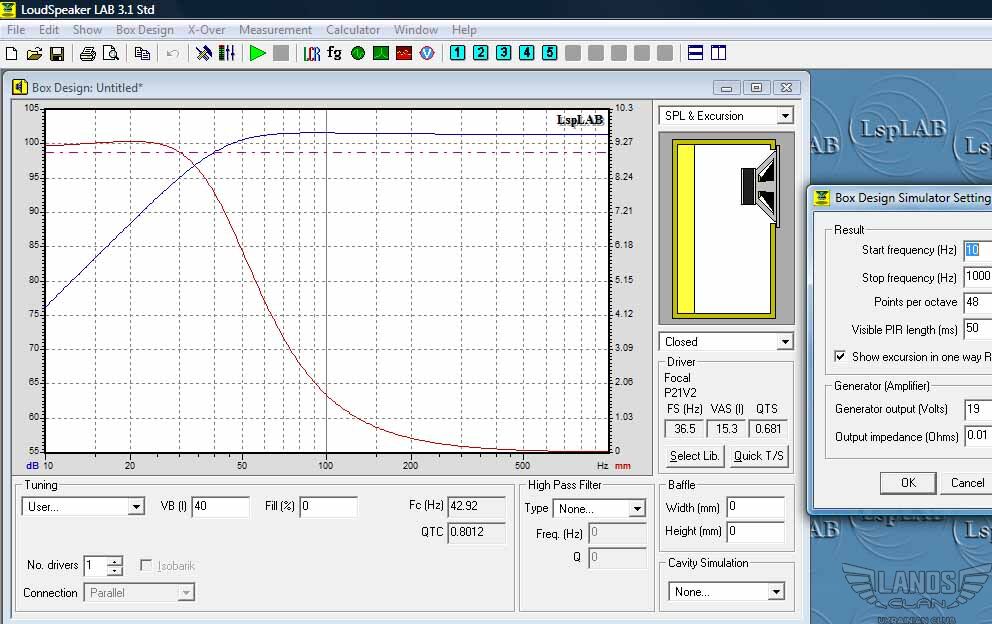Open the Closed box type dropdown
Image resolution: width=992 pixels, height=624 pixels.
[785, 342]
